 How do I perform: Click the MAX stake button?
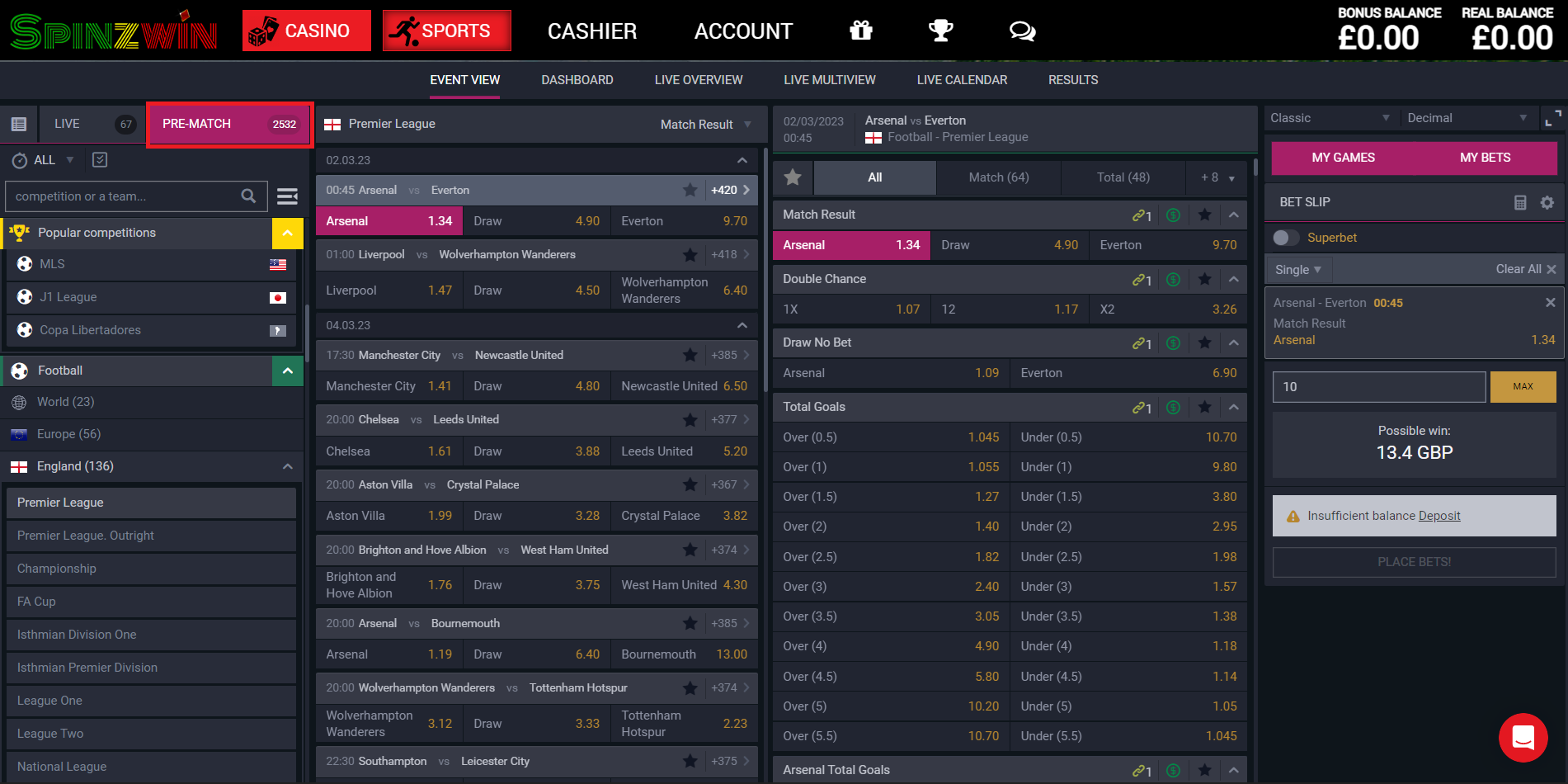[1523, 386]
